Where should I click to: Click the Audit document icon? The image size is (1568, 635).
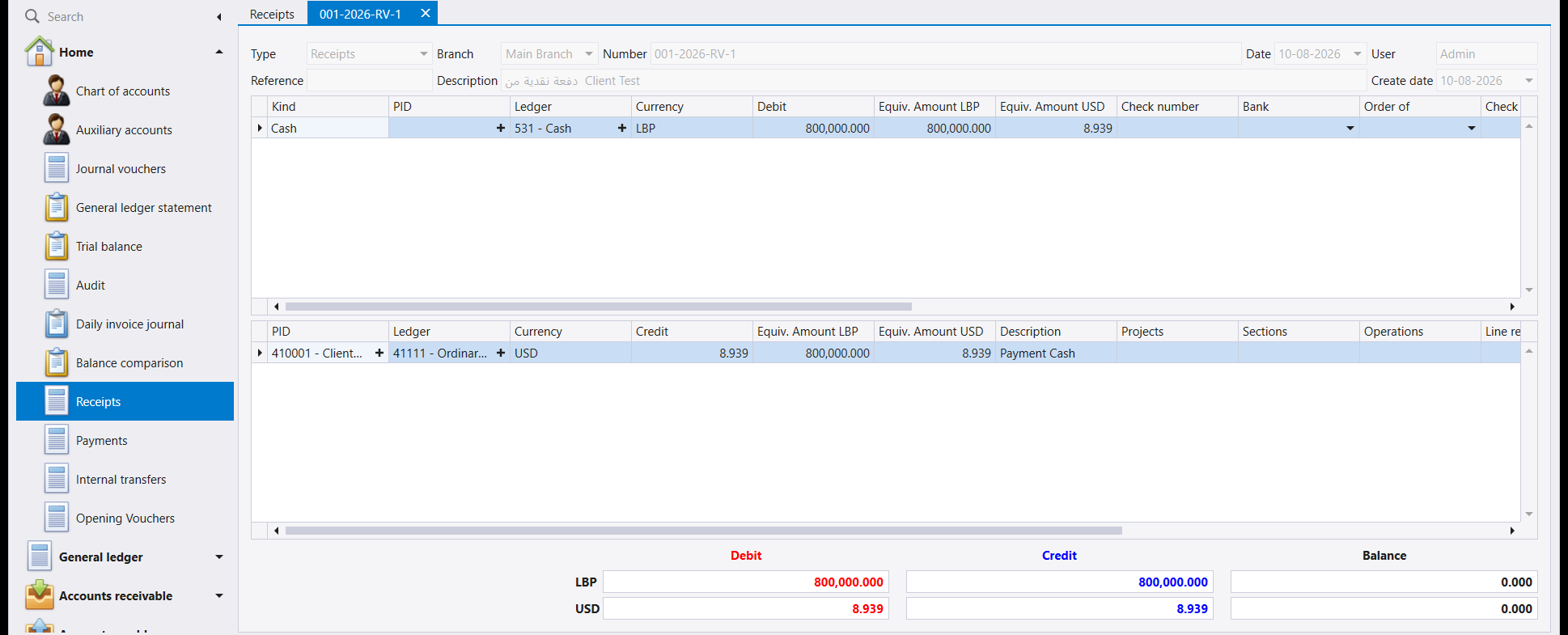point(56,285)
